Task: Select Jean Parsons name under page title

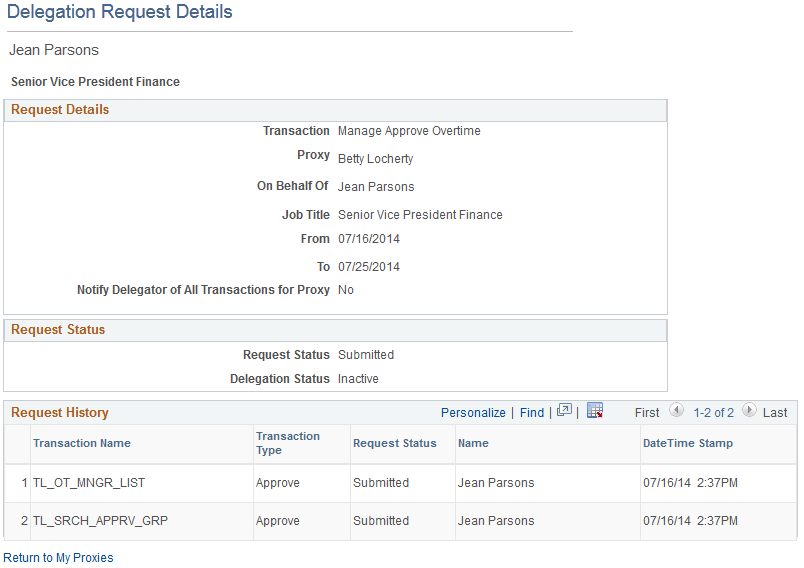Action: point(54,50)
